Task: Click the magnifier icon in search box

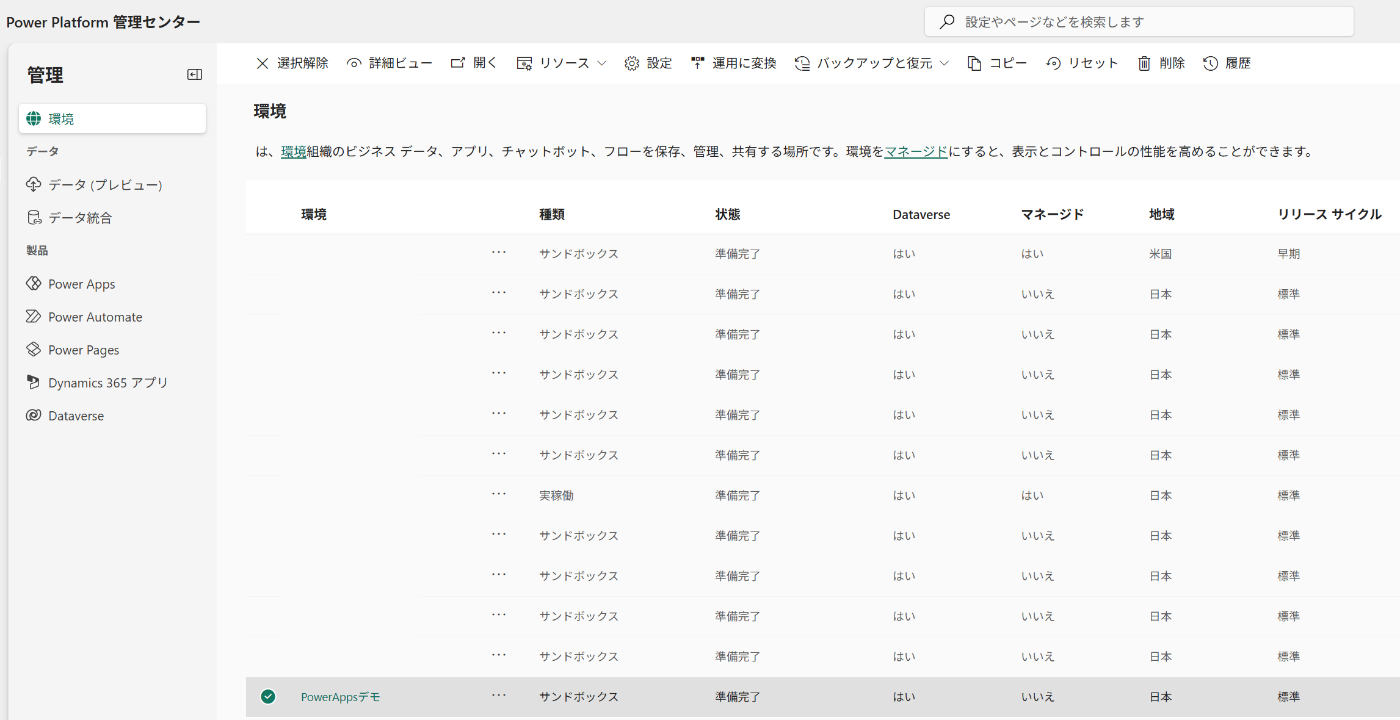Action: point(946,21)
